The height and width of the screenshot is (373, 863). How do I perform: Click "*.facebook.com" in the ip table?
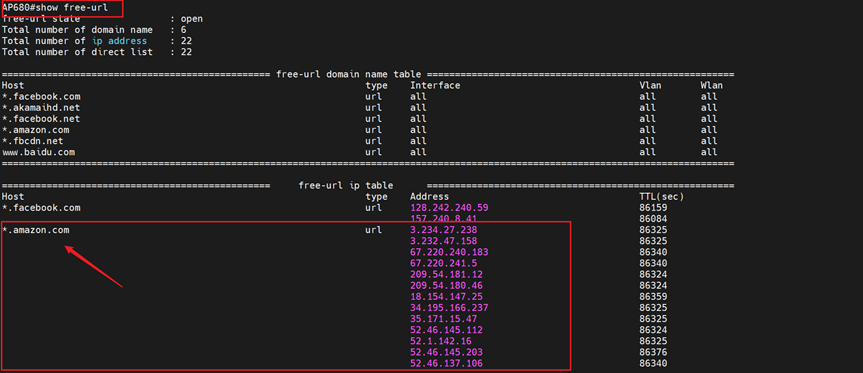point(41,207)
